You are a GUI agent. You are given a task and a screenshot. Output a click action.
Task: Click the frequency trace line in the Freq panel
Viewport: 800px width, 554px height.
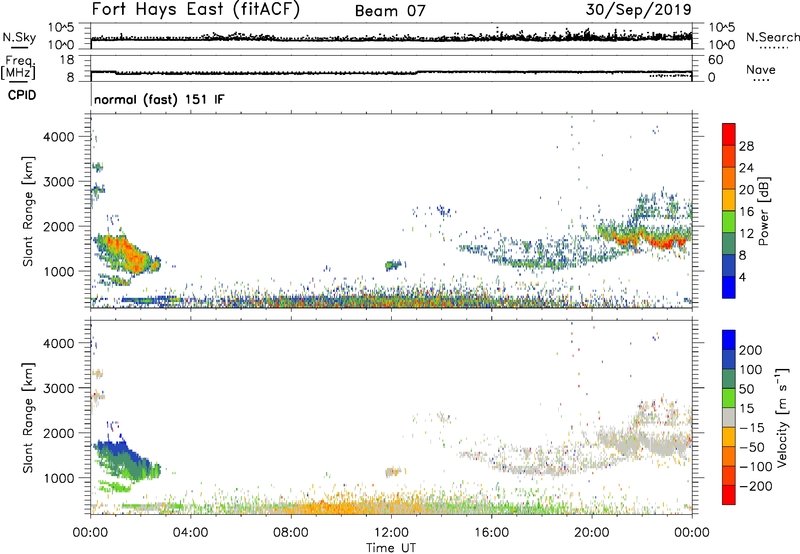pyautogui.click(x=391, y=72)
